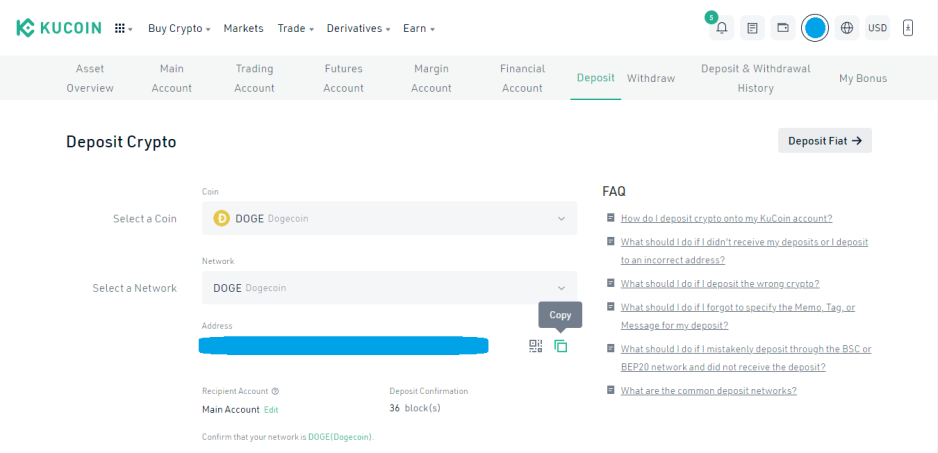Open Deposit & Withdrawal History tab
This screenshot has width=938, height=453.
pos(756,78)
